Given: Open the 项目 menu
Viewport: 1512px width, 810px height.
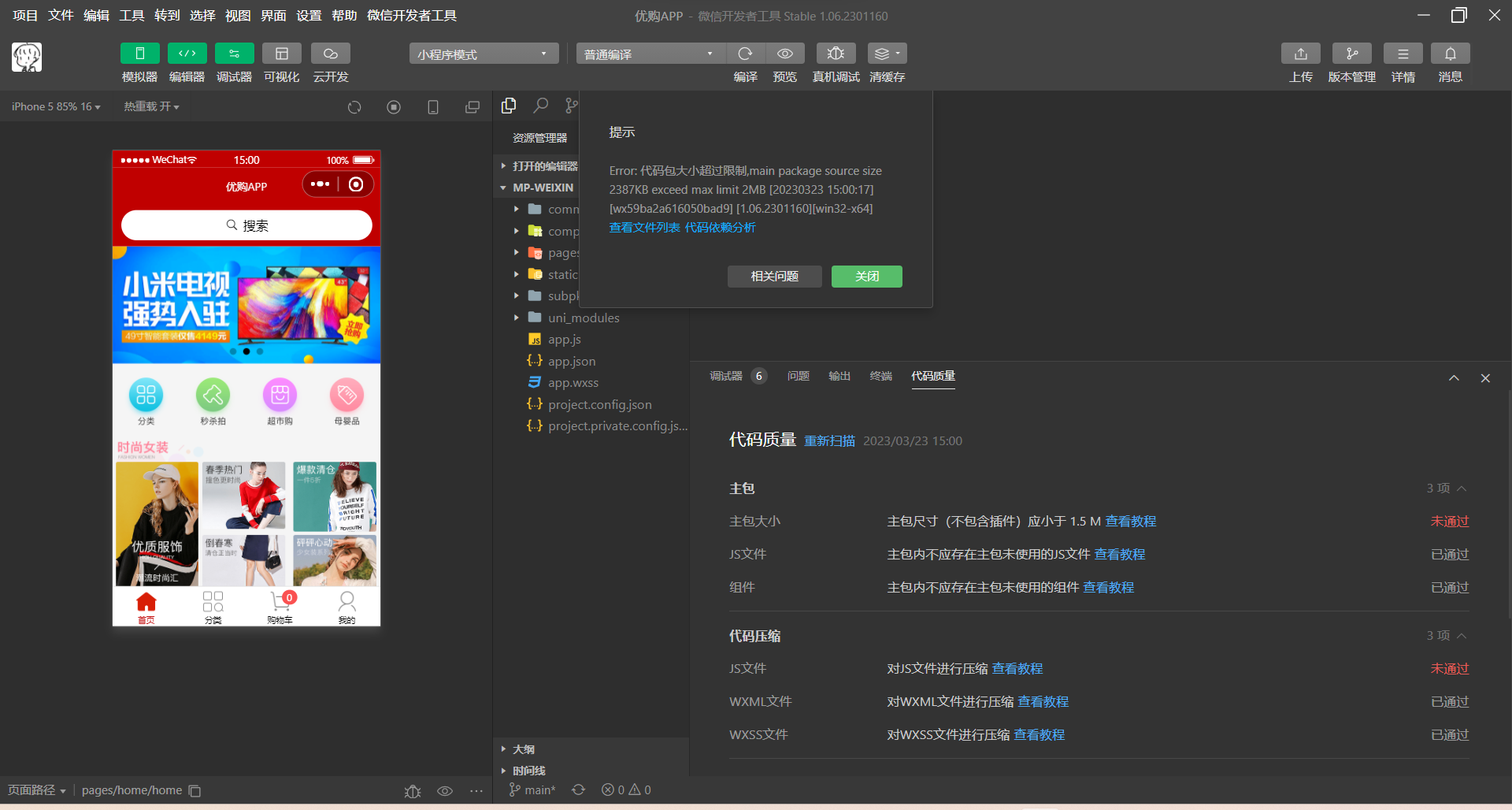Looking at the screenshot, I should coord(25,16).
